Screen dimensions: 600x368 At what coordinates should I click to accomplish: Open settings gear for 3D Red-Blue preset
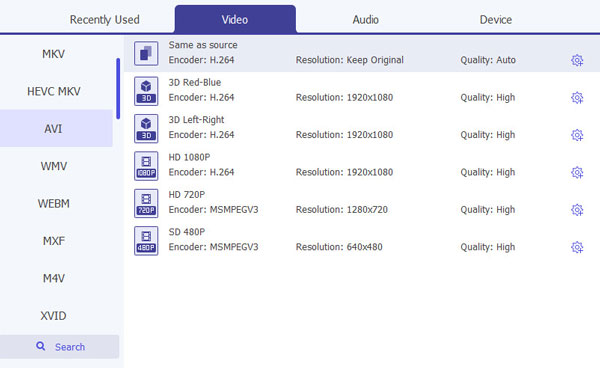click(x=577, y=98)
